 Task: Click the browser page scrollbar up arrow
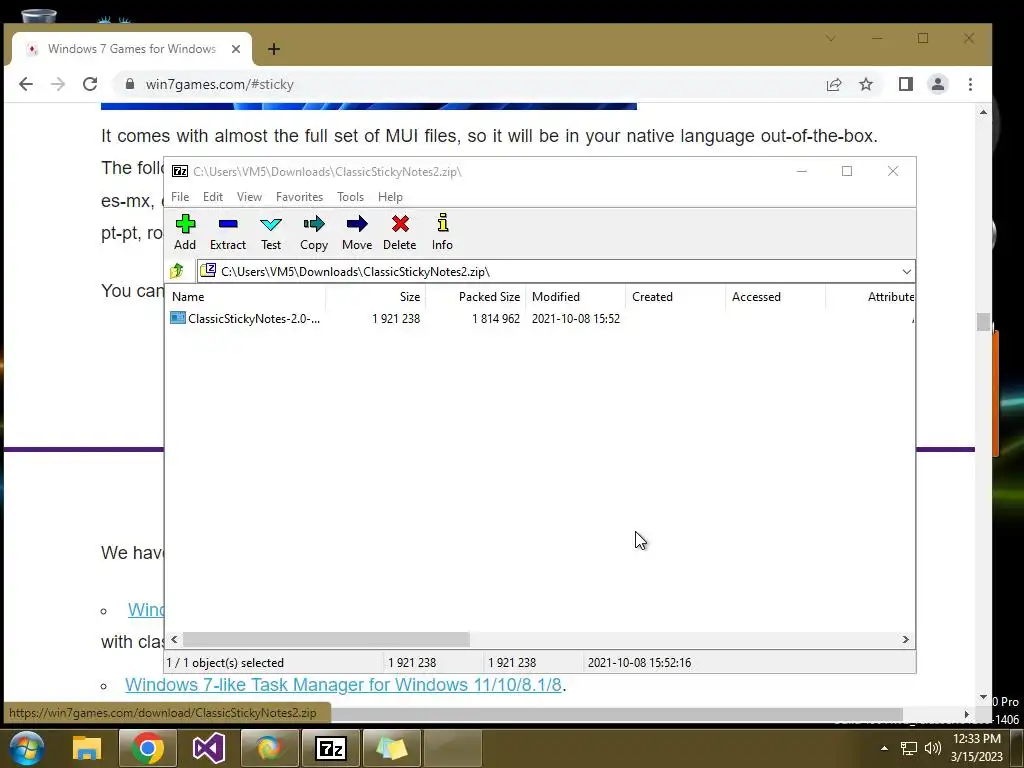pos(984,112)
